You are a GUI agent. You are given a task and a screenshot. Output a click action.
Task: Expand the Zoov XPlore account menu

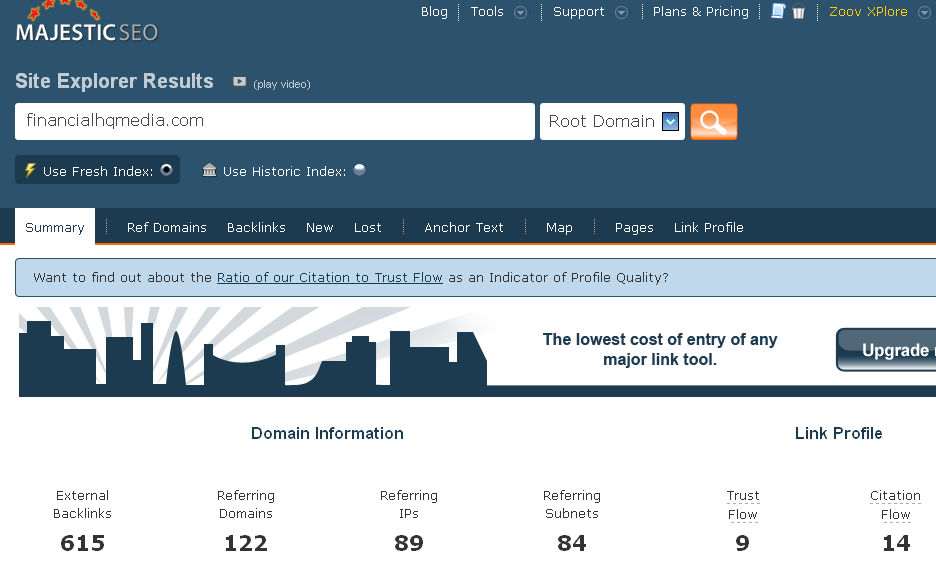pos(925,13)
